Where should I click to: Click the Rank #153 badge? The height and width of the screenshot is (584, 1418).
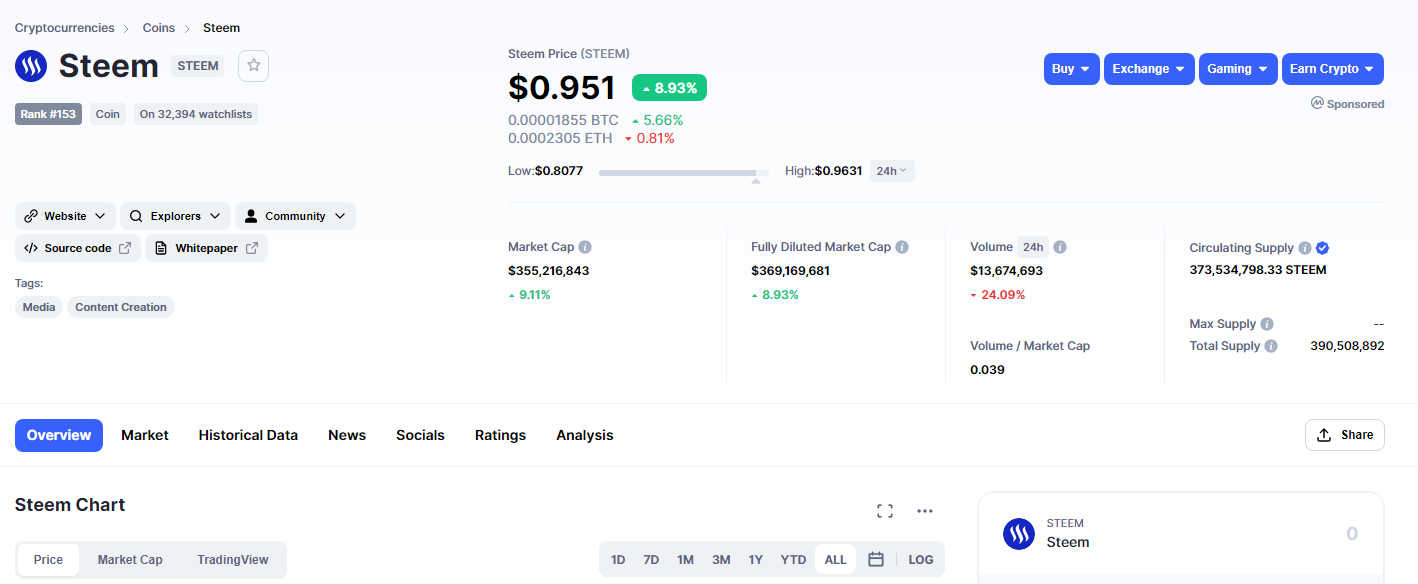click(48, 114)
